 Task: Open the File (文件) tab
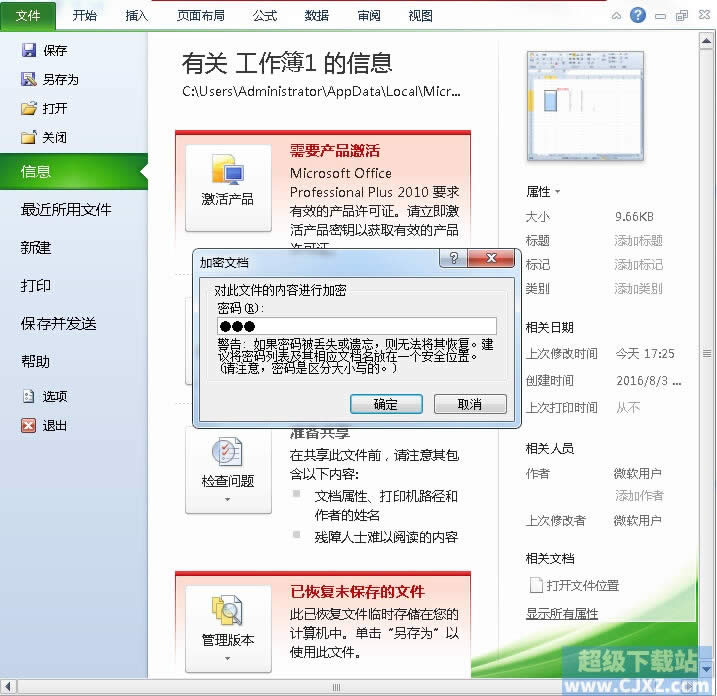coord(28,16)
